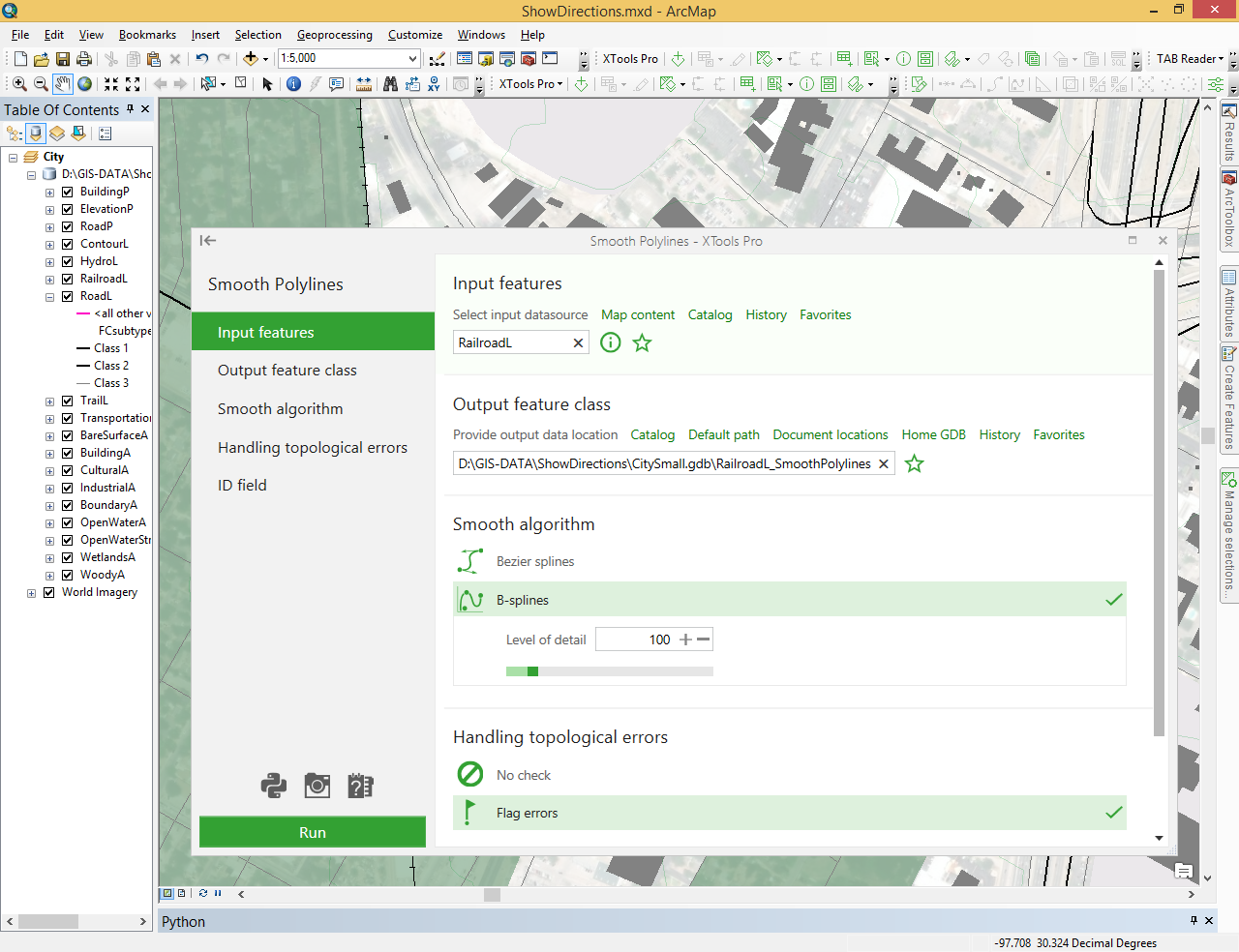The height and width of the screenshot is (952, 1239).
Task: Increase Level of detail with plus button
Action: point(685,640)
